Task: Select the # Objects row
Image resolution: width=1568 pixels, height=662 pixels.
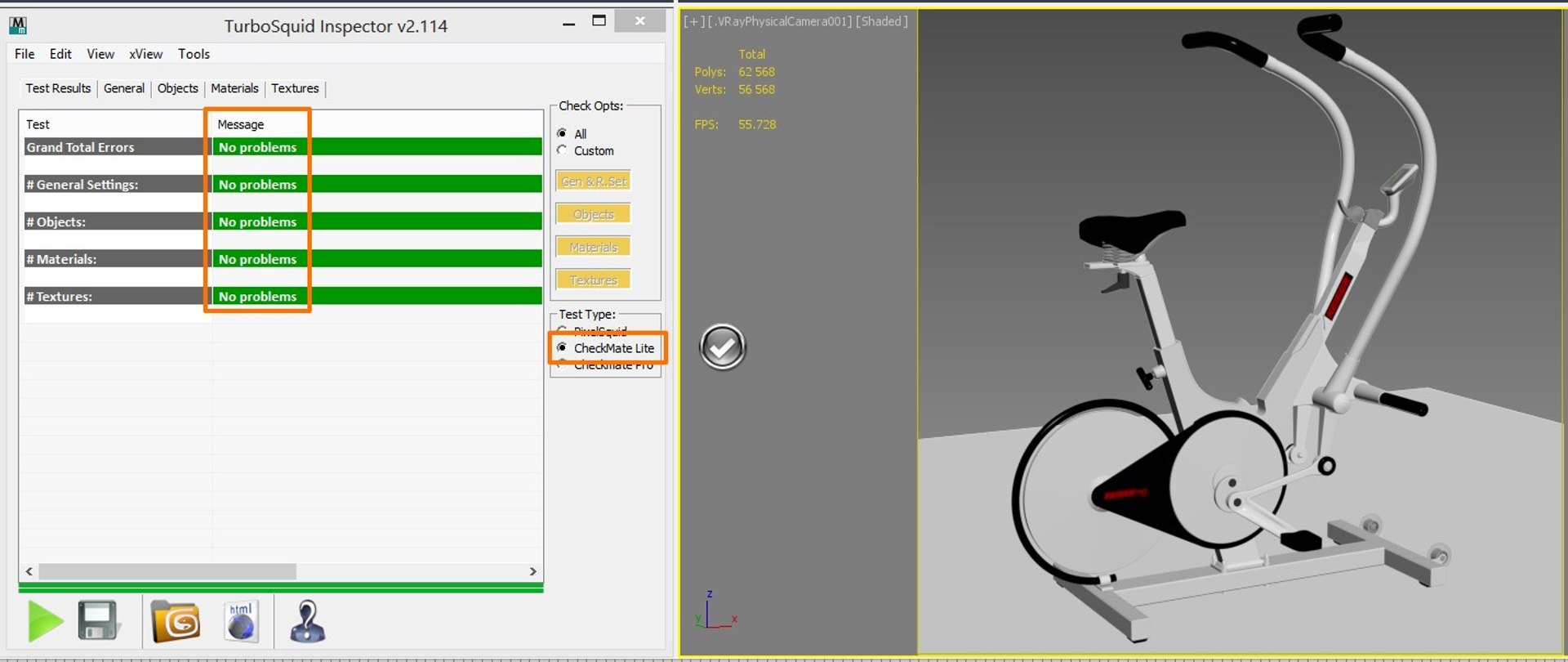Action: tap(283, 221)
